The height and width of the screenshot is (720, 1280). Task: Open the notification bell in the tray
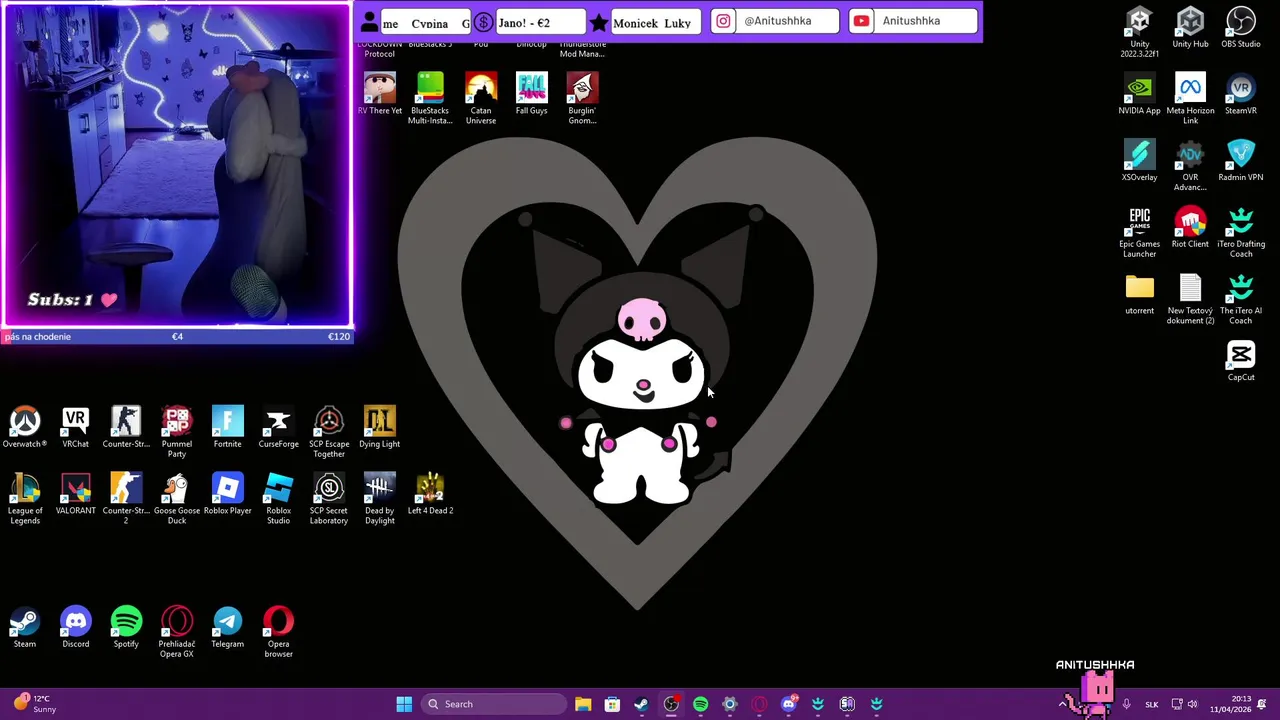point(1262,704)
